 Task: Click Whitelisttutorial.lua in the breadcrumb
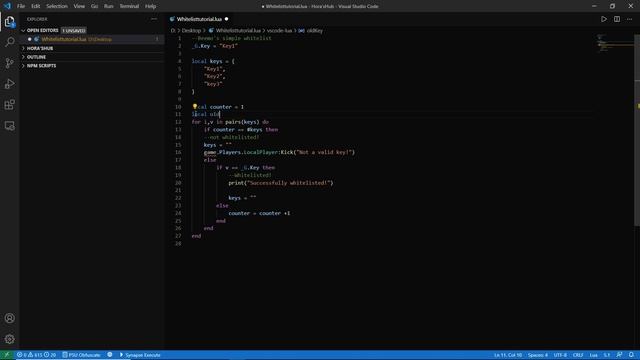(238, 31)
